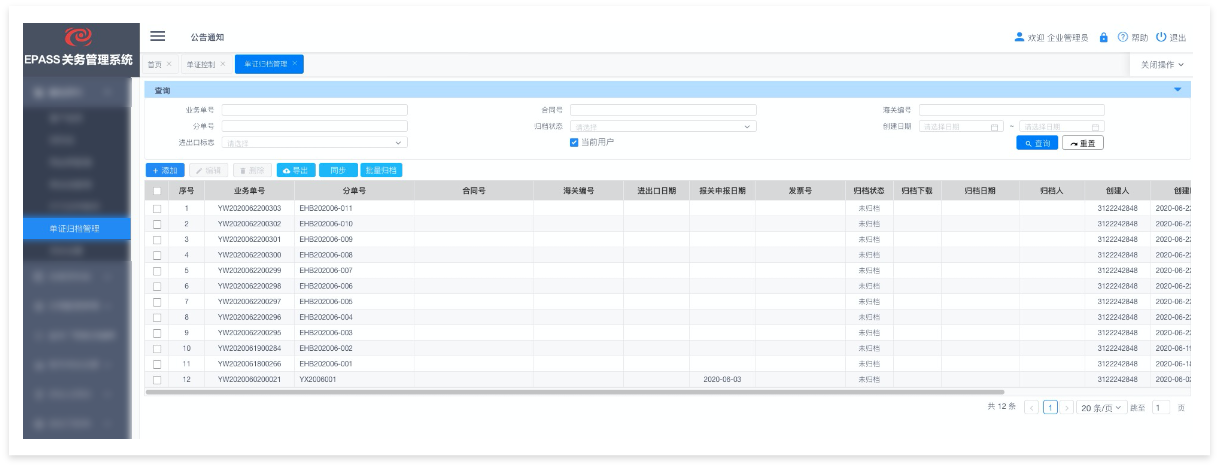
Task: Click the 添加 add button
Action: pos(165,171)
